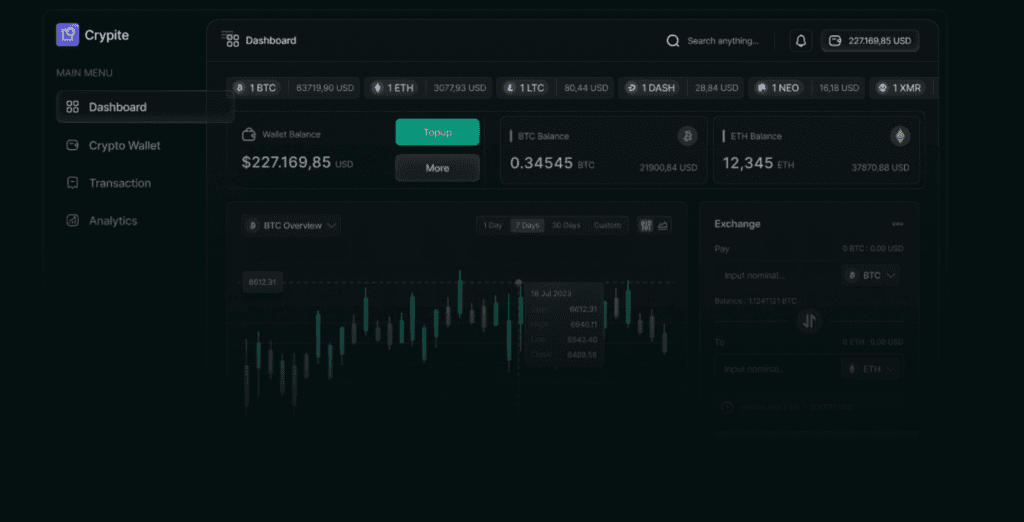The width and height of the screenshot is (1024, 522).
Task: Go to Analytics in the main menu
Action: [x=112, y=221]
